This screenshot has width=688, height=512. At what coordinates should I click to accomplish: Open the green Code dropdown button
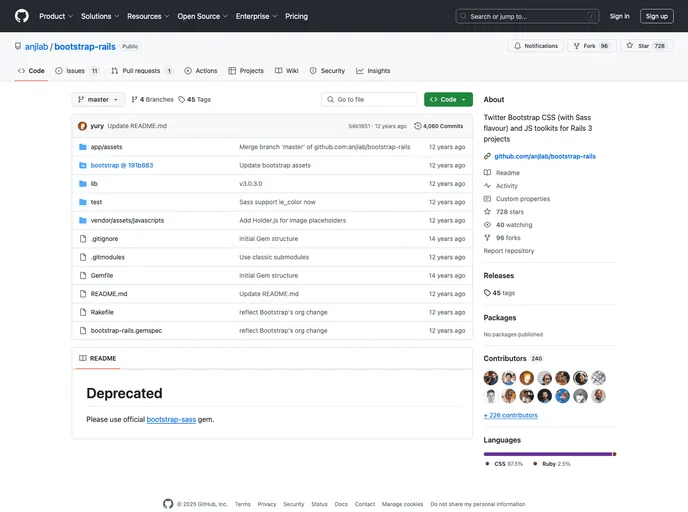448,100
